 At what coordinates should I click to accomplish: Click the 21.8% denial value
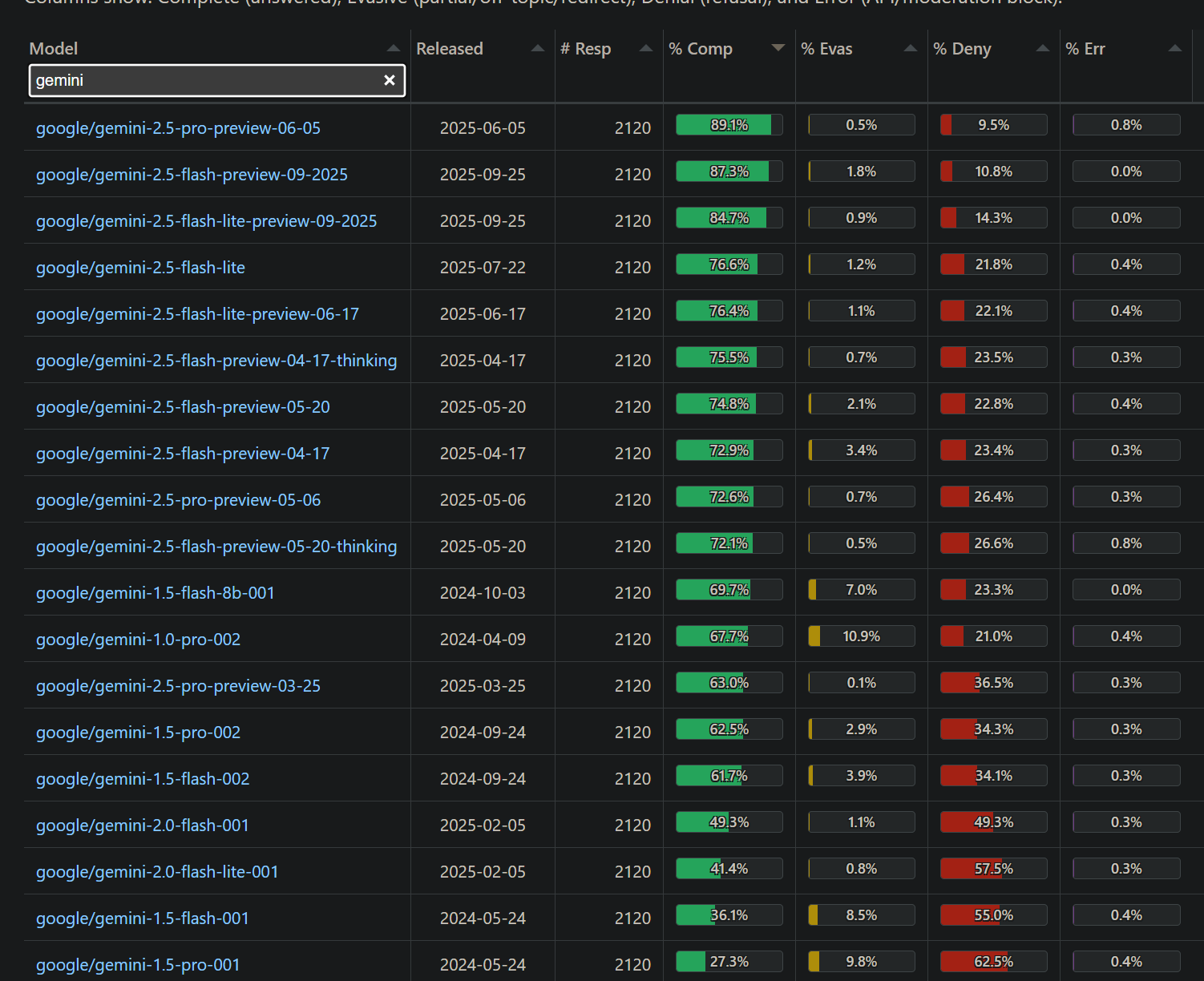pyautogui.click(x=994, y=264)
